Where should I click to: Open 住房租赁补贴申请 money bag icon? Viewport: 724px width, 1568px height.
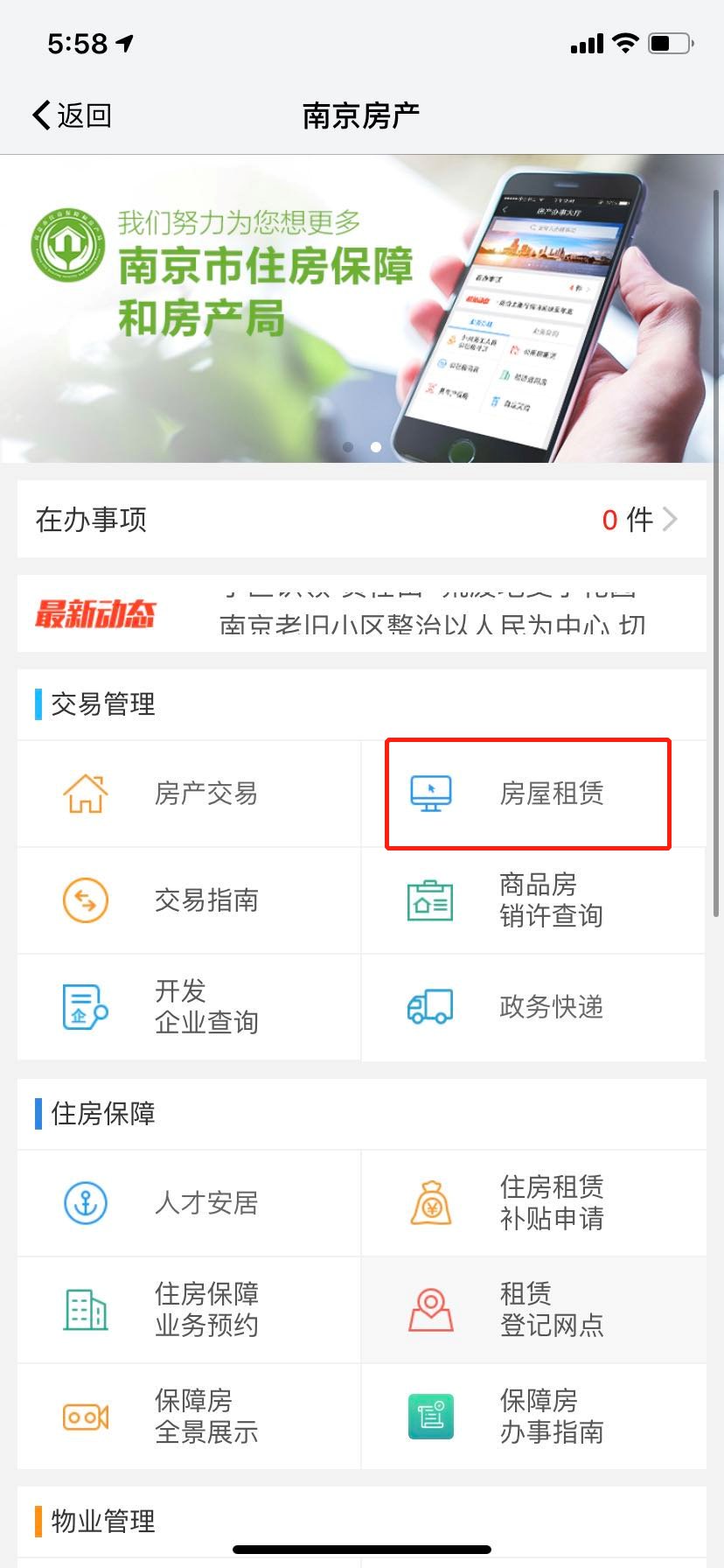[x=431, y=1203]
